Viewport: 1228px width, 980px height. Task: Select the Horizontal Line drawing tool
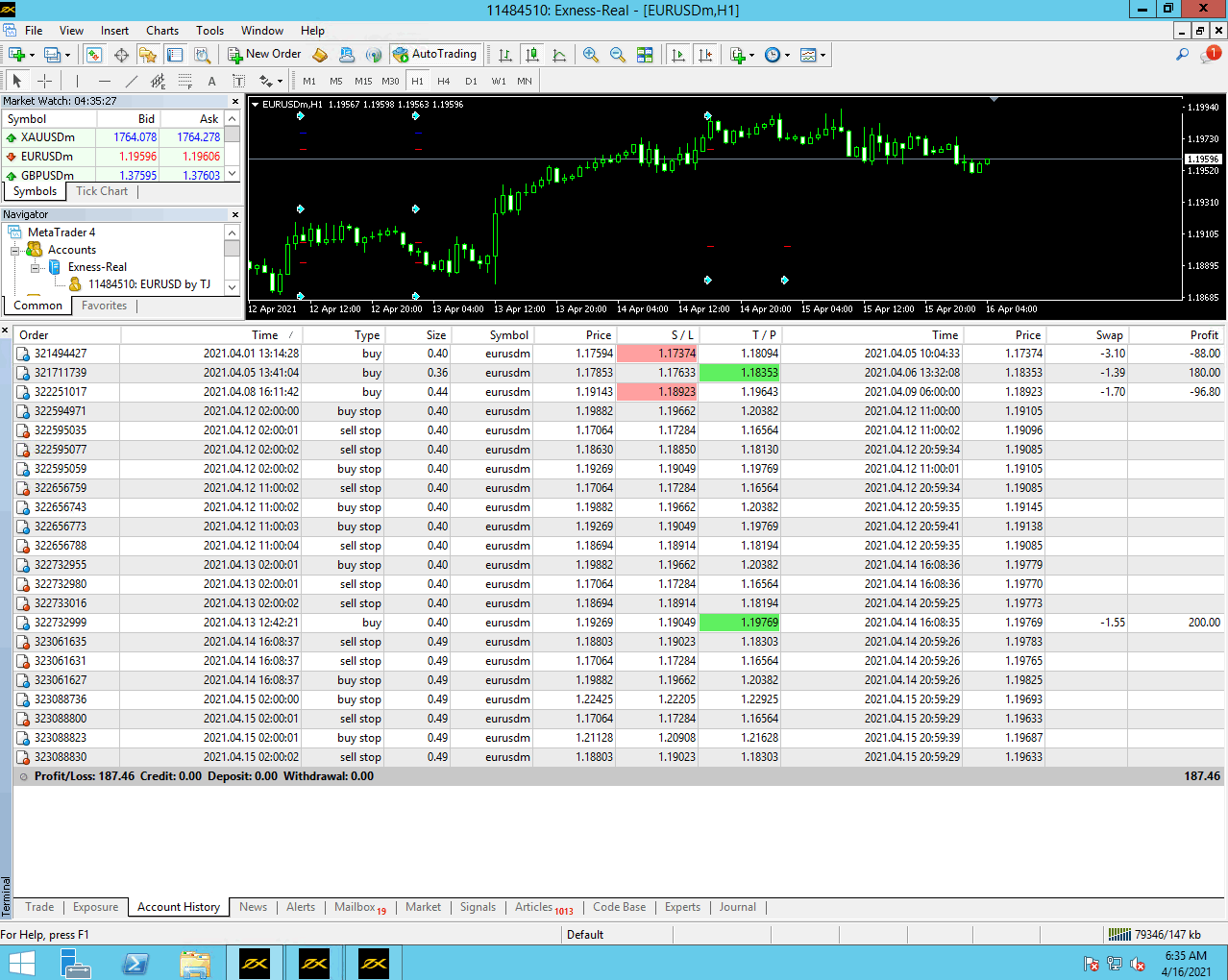coord(105,81)
